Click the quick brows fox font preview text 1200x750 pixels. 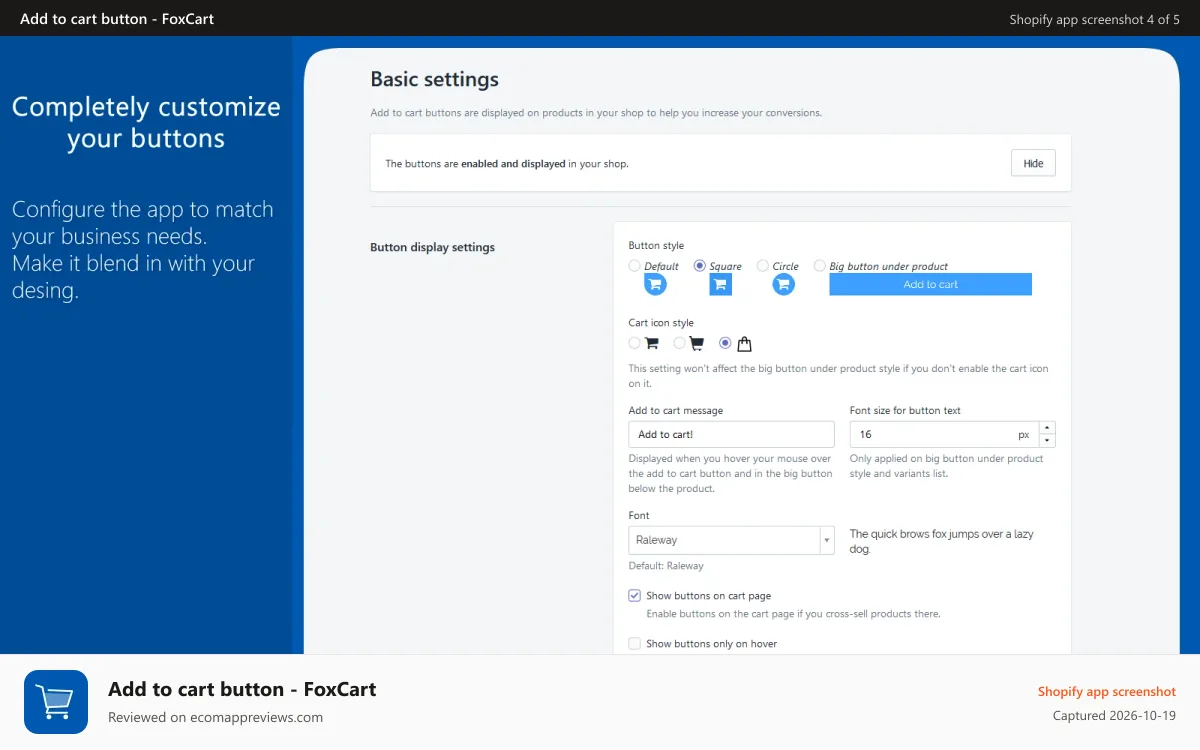(941, 541)
